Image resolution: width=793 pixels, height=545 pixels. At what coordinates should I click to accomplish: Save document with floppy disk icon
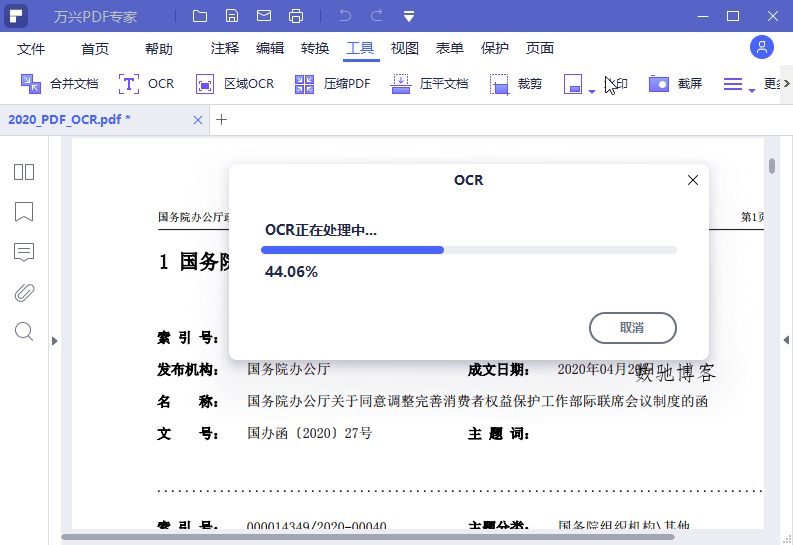point(232,16)
